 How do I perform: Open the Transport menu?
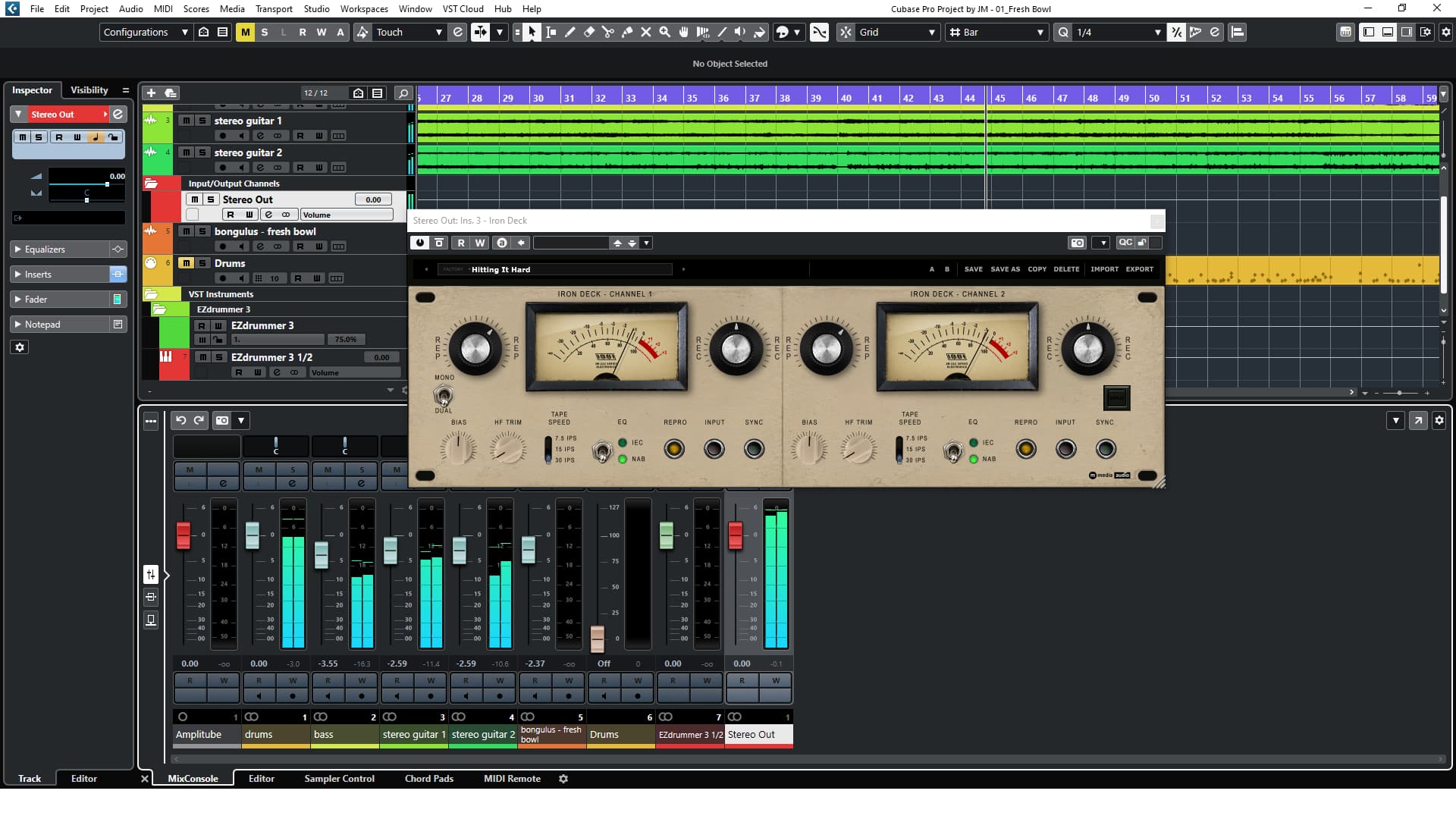pos(274,8)
